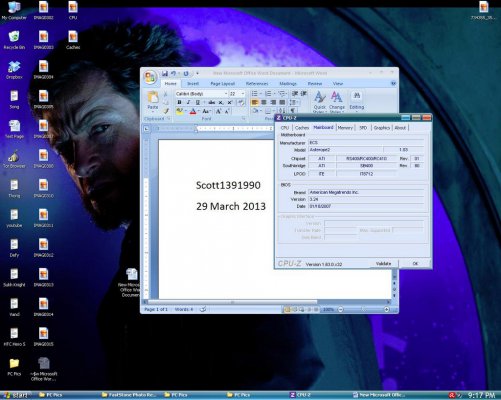Viewport: 501px width, 400px height.
Task: Click the Save icon in Quick Access toolbar
Action: pos(165,73)
